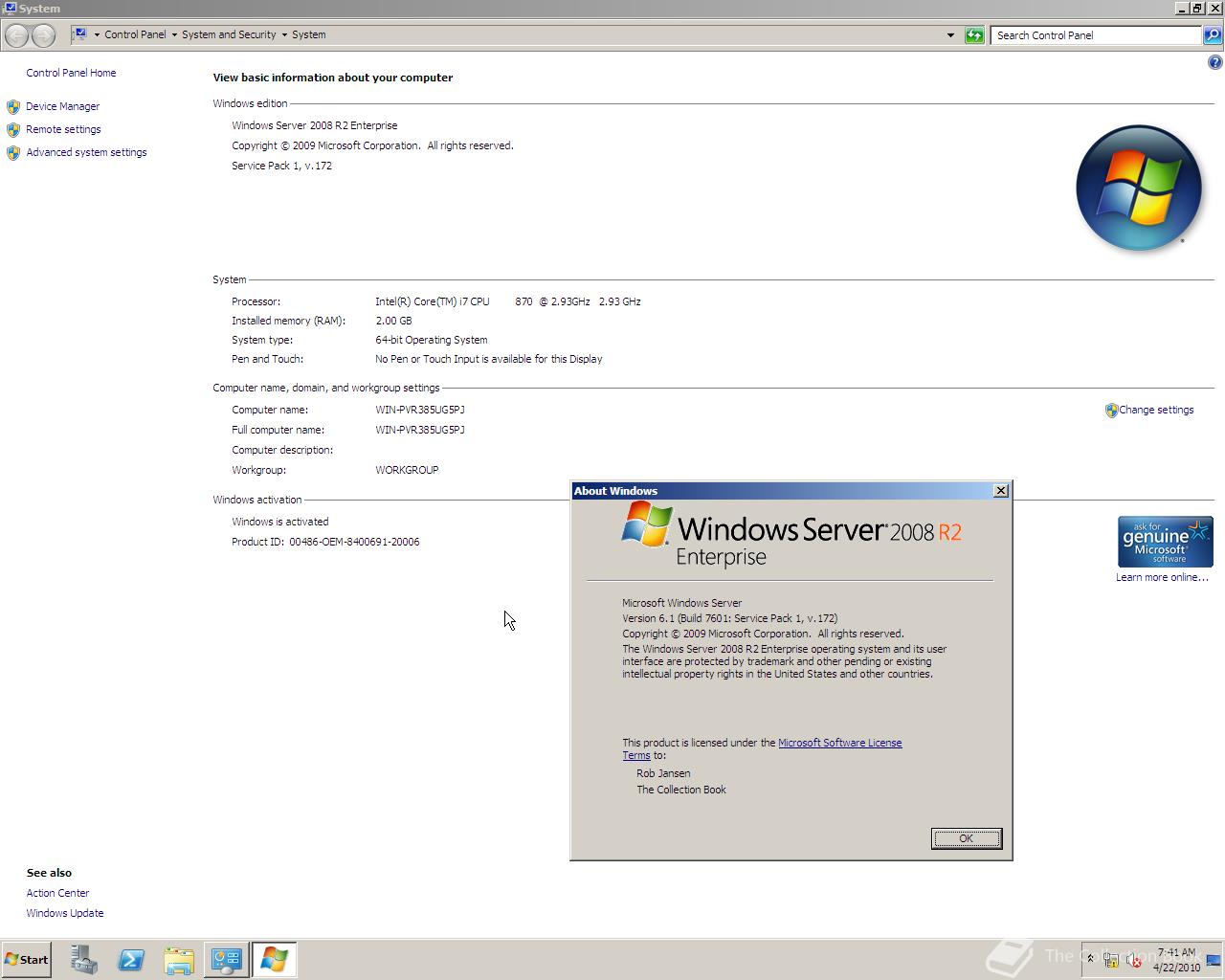Click the WORKGROUP value text
1225x980 pixels.
point(407,470)
